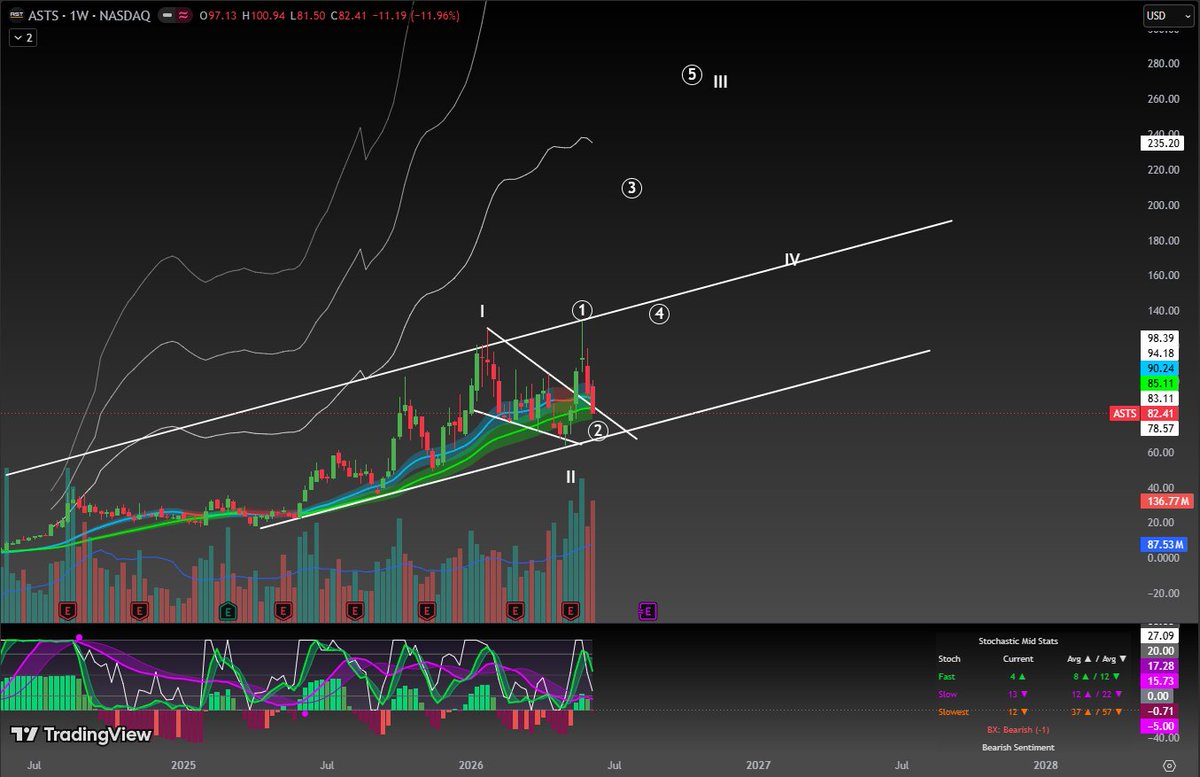Click the orange Slowest row label
This screenshot has width=1200, height=777.
tap(954, 711)
